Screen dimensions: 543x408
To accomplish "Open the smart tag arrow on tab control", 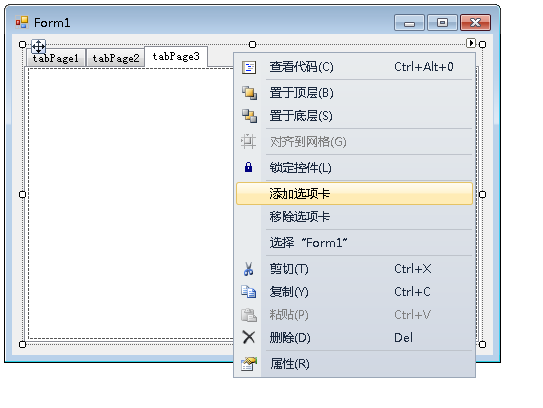I will click(471, 43).
